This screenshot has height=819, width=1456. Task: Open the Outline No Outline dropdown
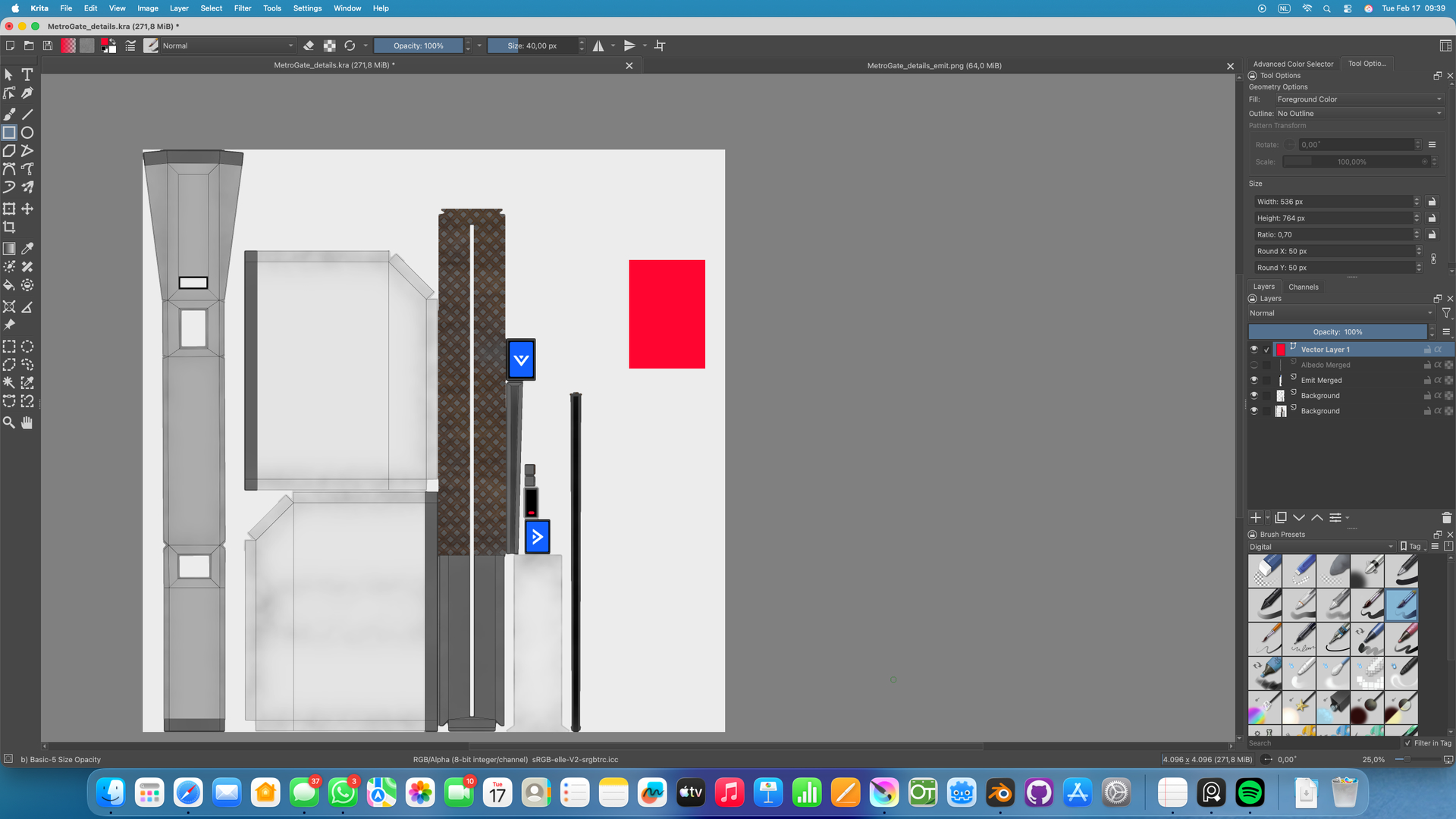pyautogui.click(x=1358, y=114)
